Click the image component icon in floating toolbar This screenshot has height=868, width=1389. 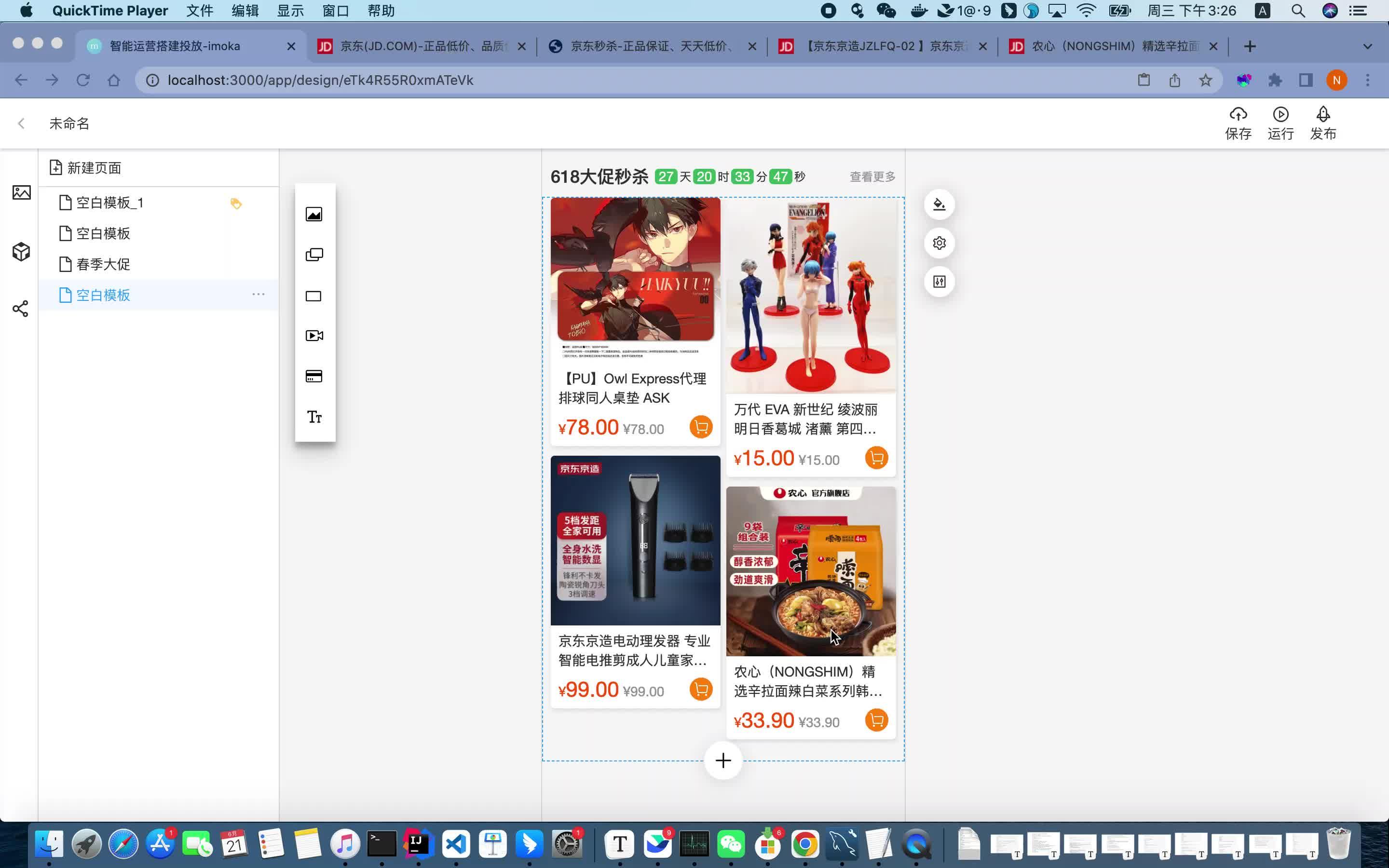(x=314, y=215)
